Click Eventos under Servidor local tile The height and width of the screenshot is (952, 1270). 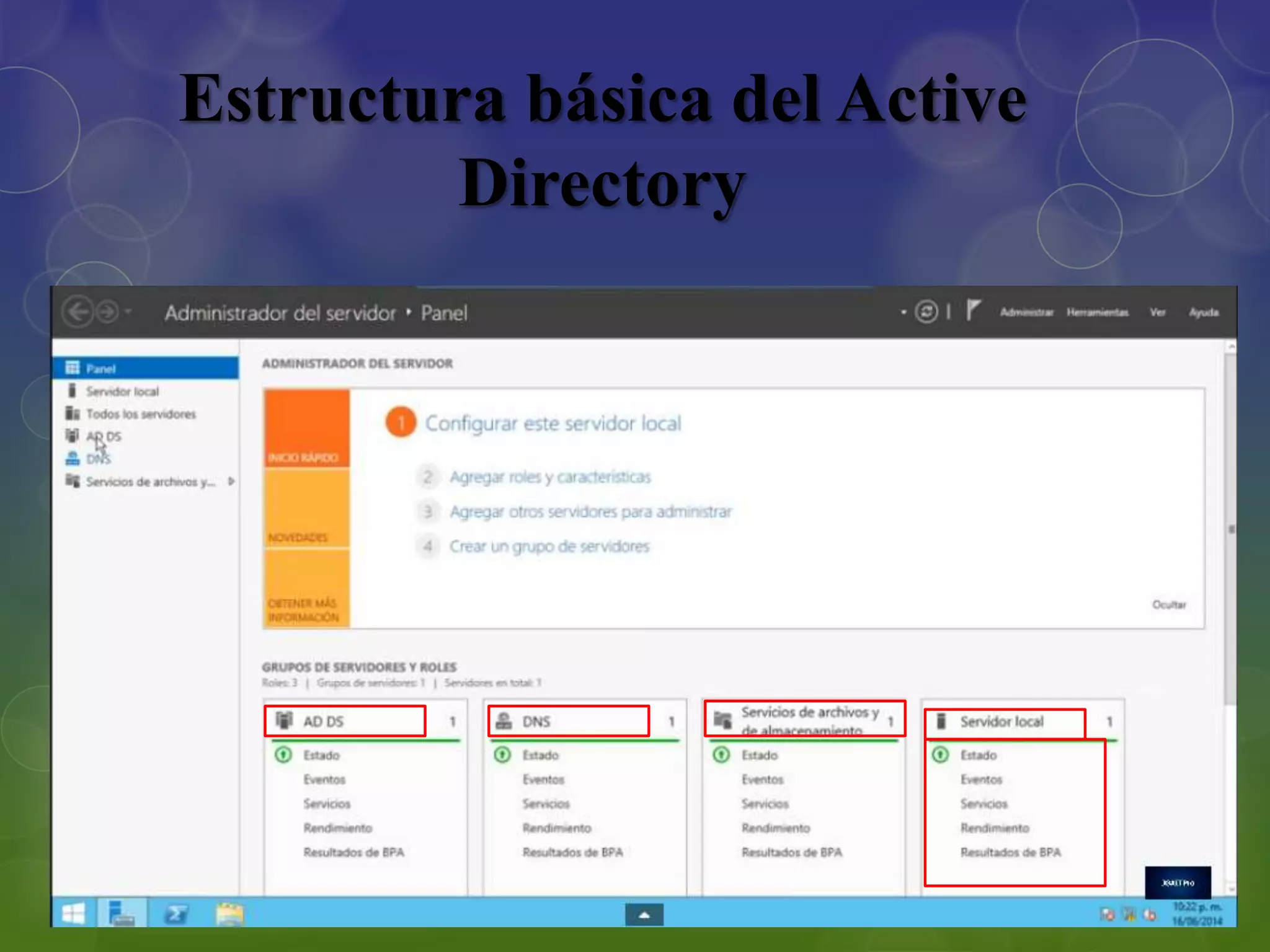pos(981,779)
